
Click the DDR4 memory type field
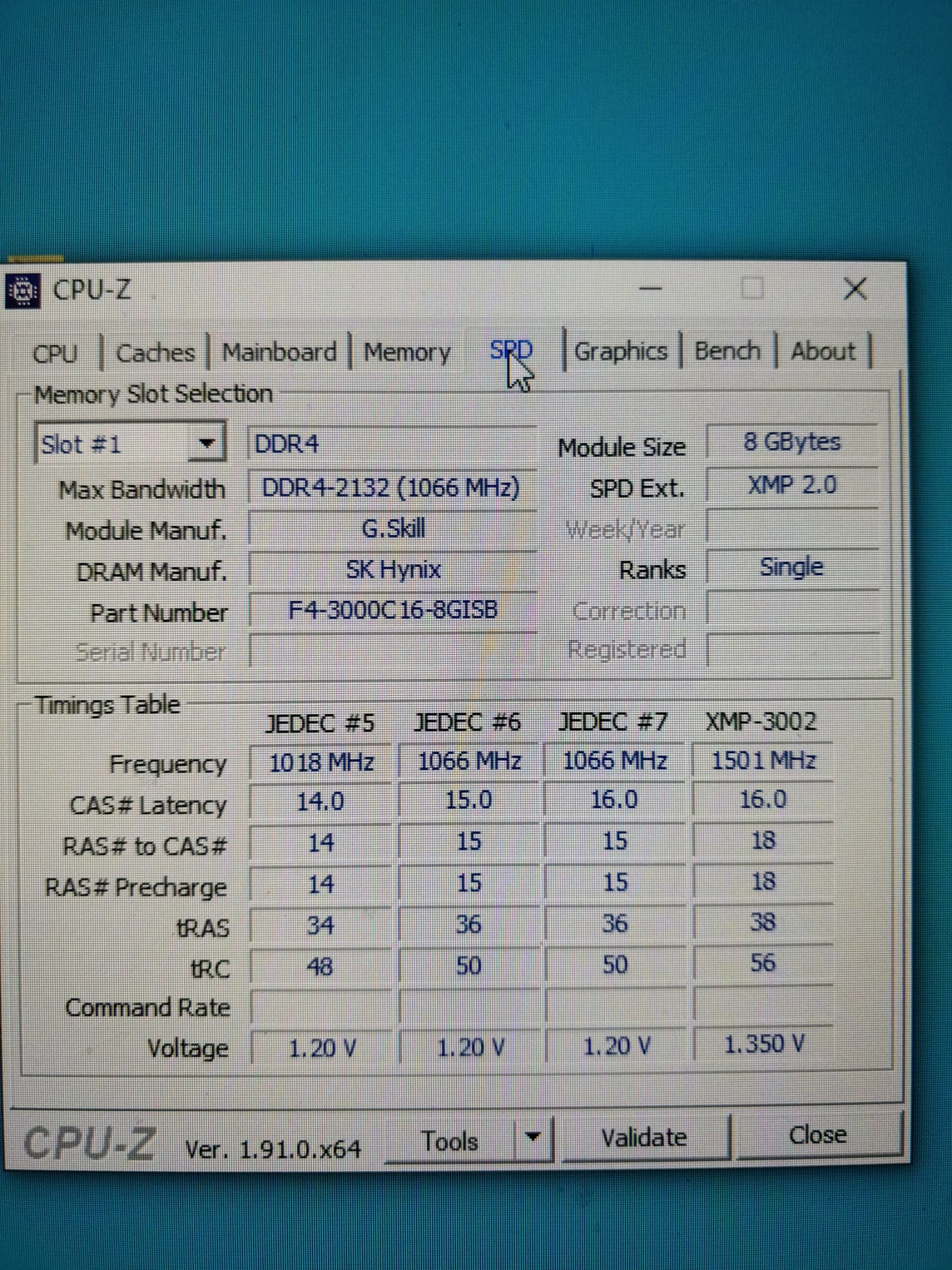tap(392, 444)
